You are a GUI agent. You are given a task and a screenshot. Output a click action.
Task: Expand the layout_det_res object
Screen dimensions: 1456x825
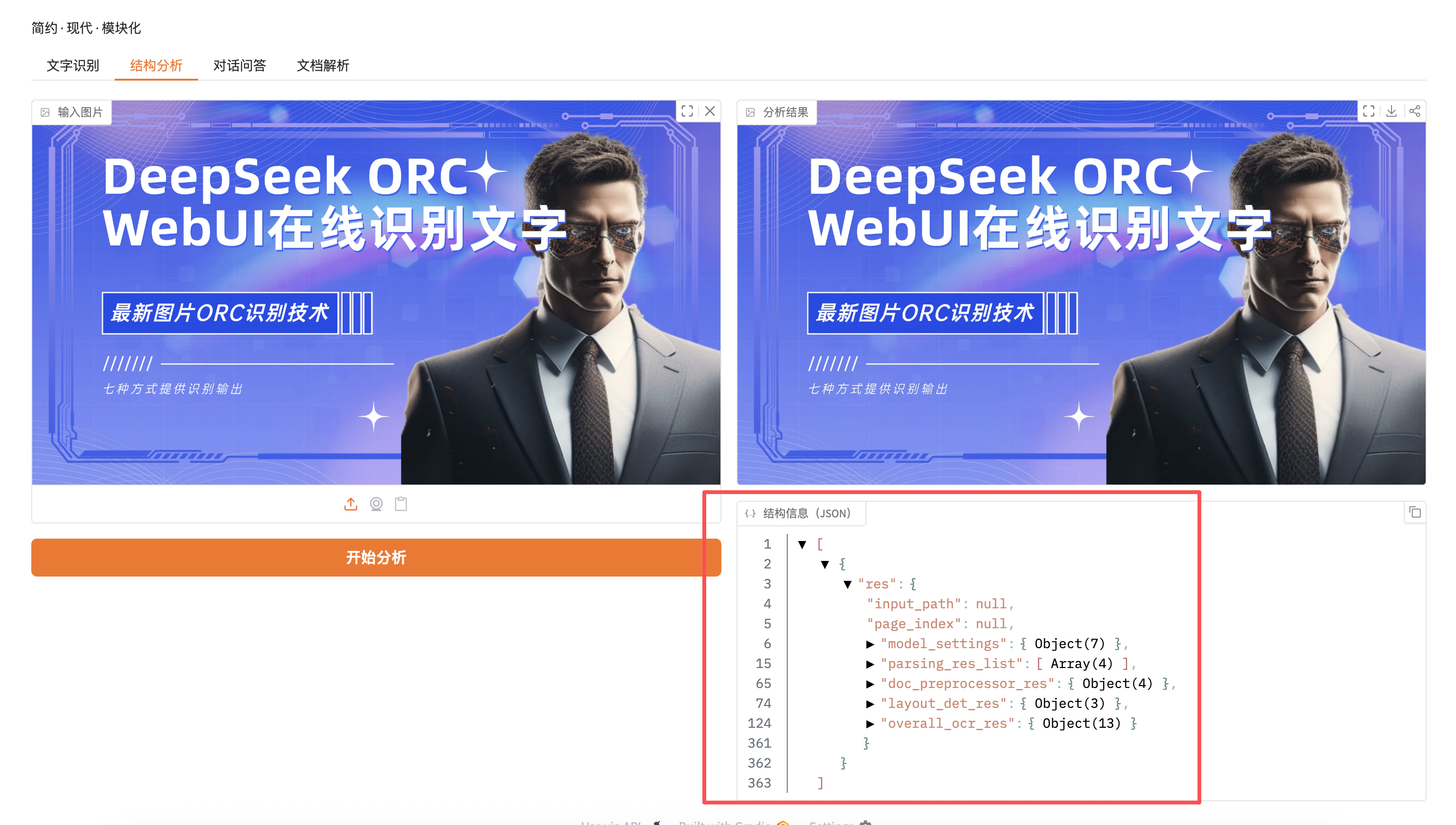click(x=870, y=704)
